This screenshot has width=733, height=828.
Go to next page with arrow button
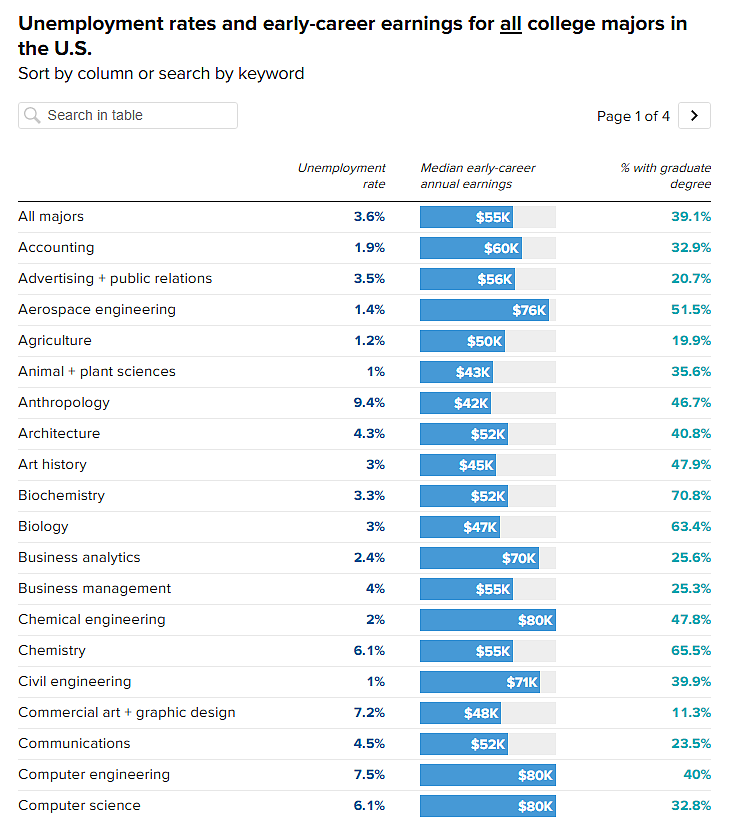point(694,116)
